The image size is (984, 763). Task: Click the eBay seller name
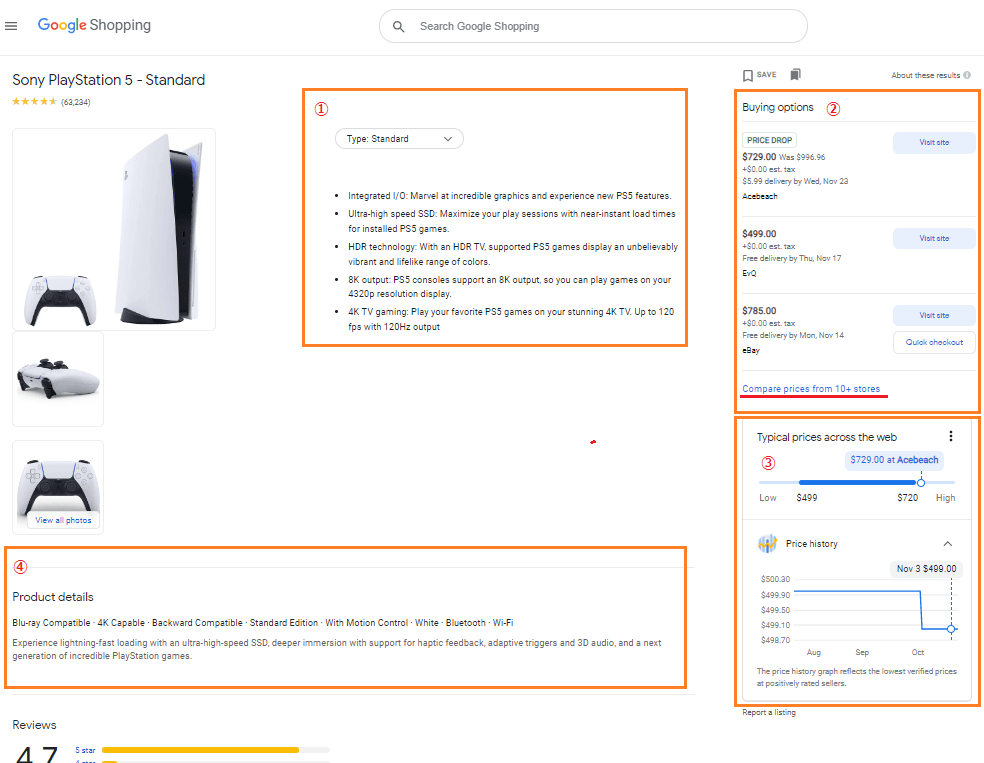coord(751,351)
